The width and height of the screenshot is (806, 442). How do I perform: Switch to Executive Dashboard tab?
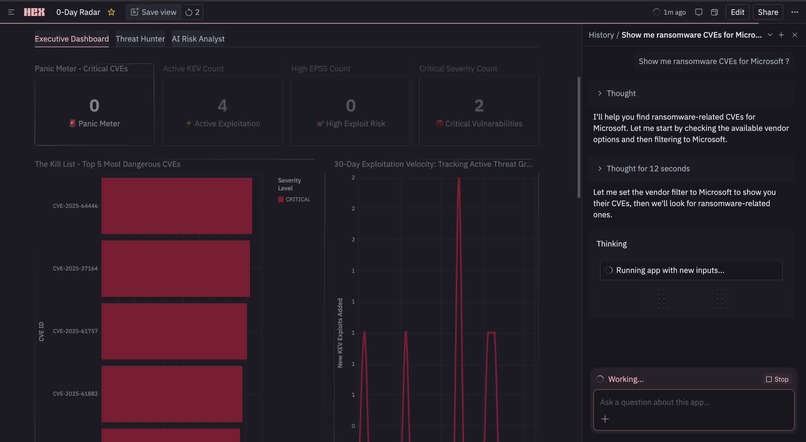(x=71, y=39)
